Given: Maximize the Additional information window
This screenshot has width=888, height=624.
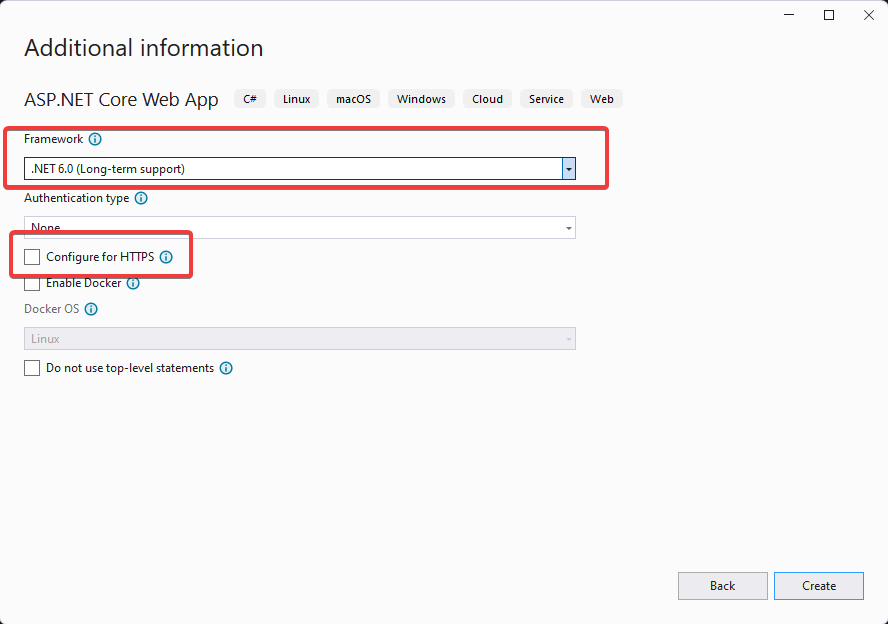Looking at the screenshot, I should 829,15.
